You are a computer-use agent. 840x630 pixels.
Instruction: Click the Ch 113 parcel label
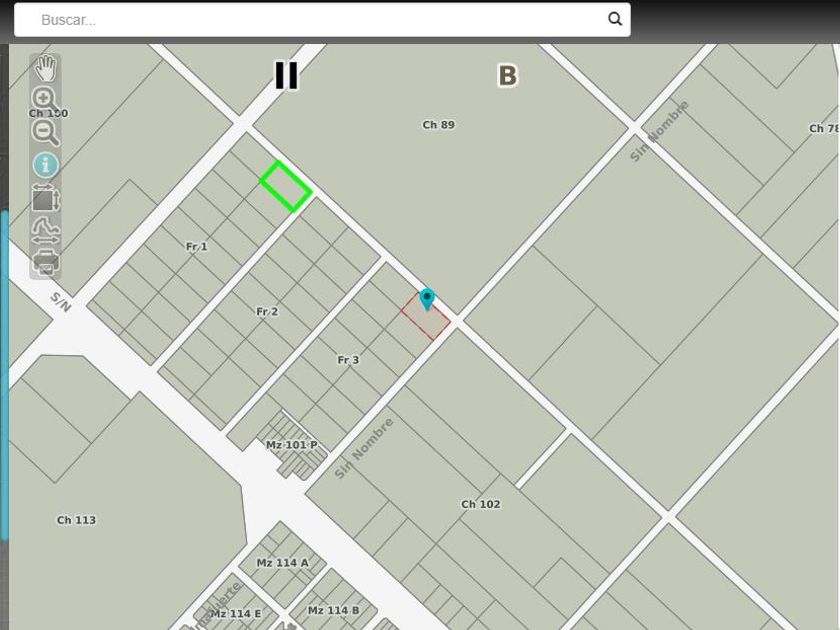click(x=76, y=520)
